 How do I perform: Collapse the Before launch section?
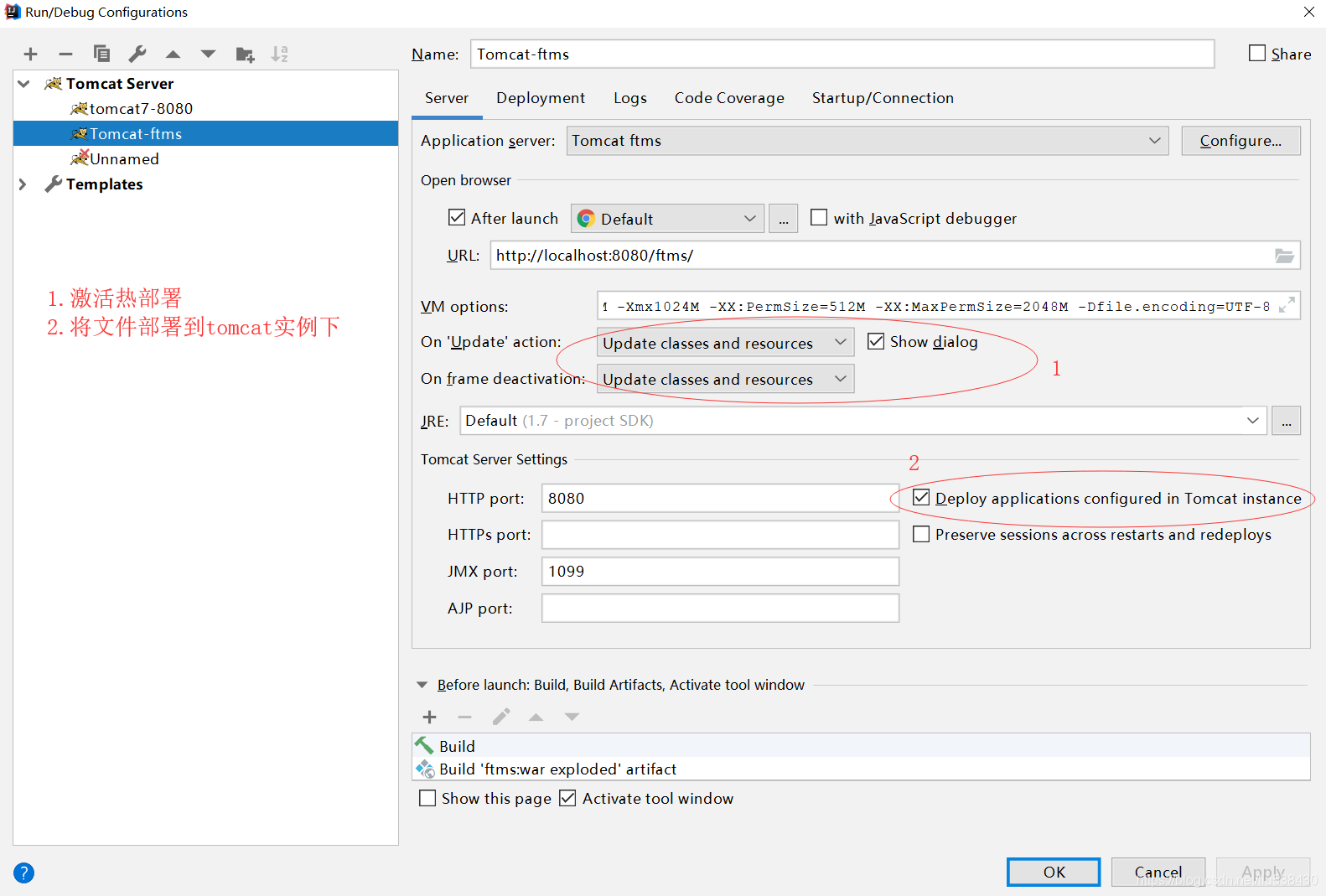point(422,685)
